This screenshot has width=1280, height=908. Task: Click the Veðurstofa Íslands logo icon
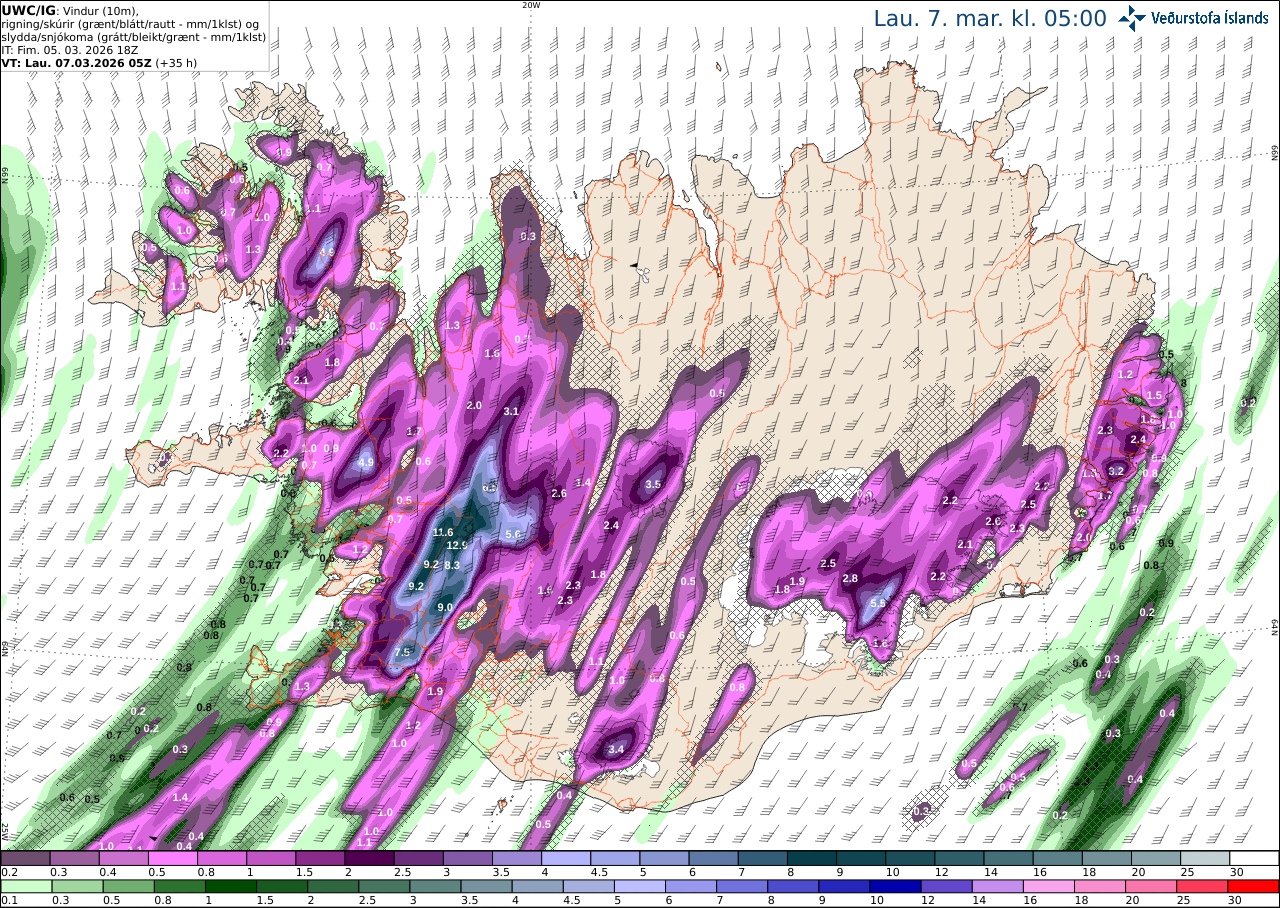pos(1132,18)
